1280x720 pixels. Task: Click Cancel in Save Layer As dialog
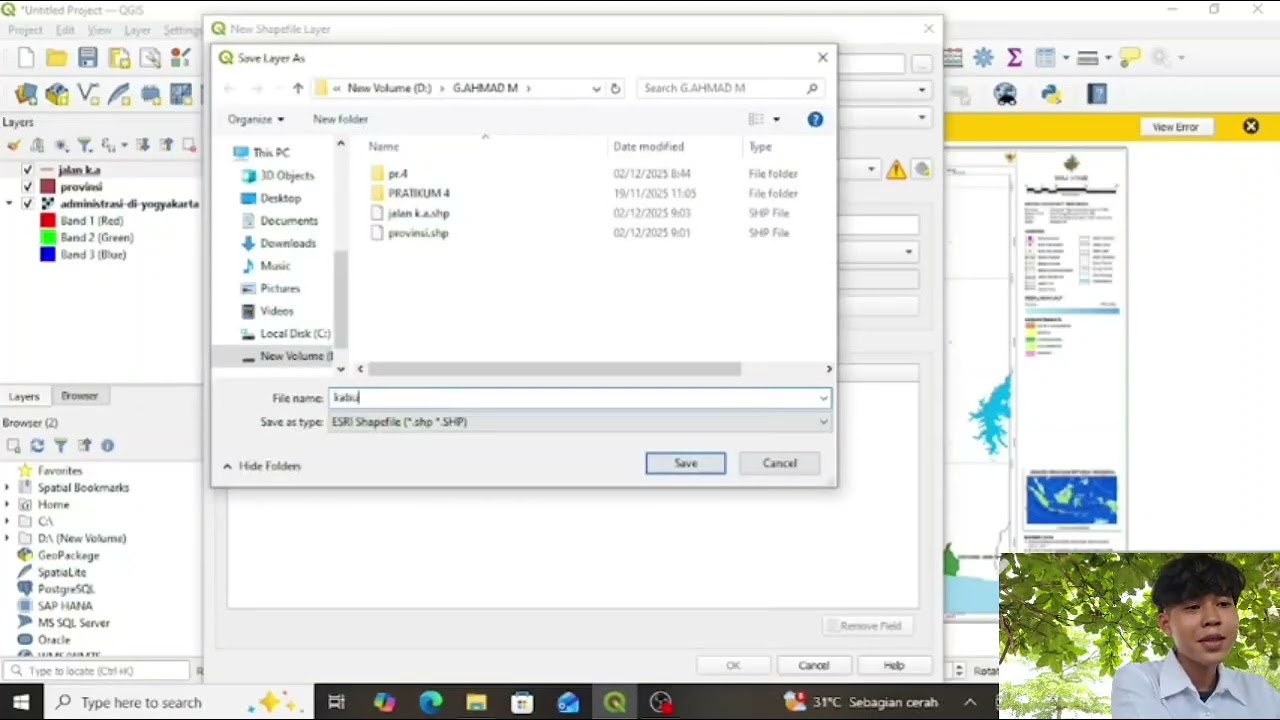pyautogui.click(x=779, y=463)
